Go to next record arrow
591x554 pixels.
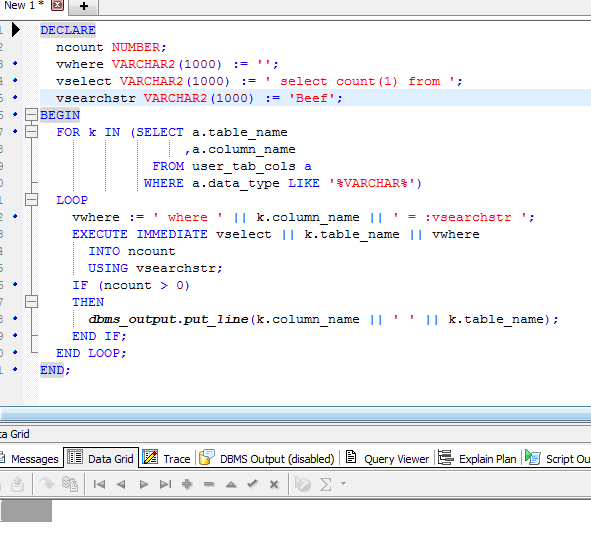tap(143, 484)
